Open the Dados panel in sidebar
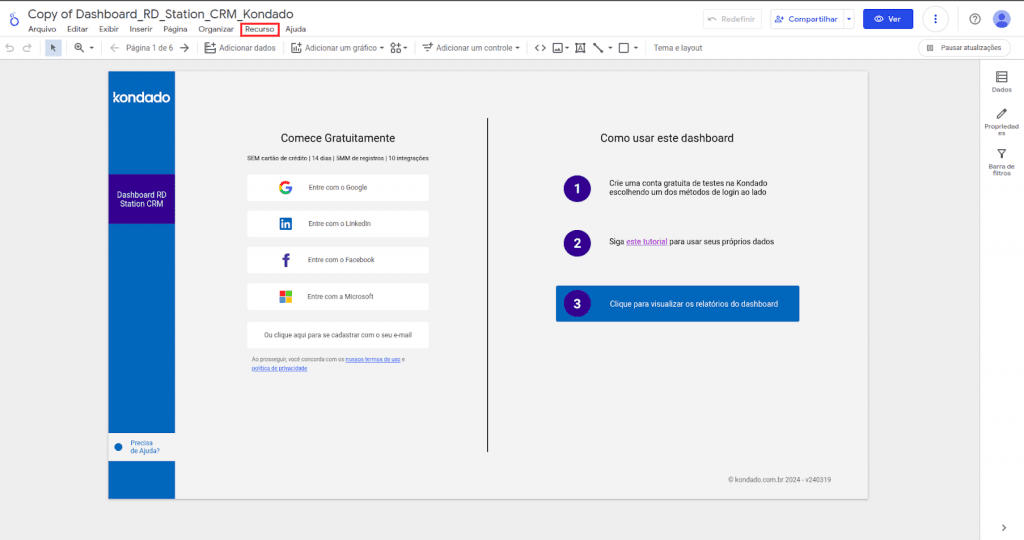 pyautogui.click(x=1001, y=82)
